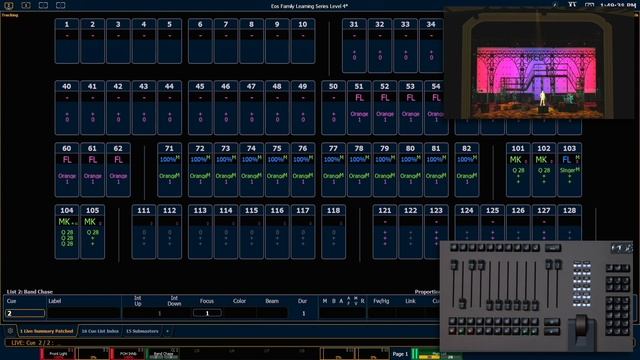Screen dimensions: 640x360
Task: Select channel 31 tile
Action: click(354, 45)
